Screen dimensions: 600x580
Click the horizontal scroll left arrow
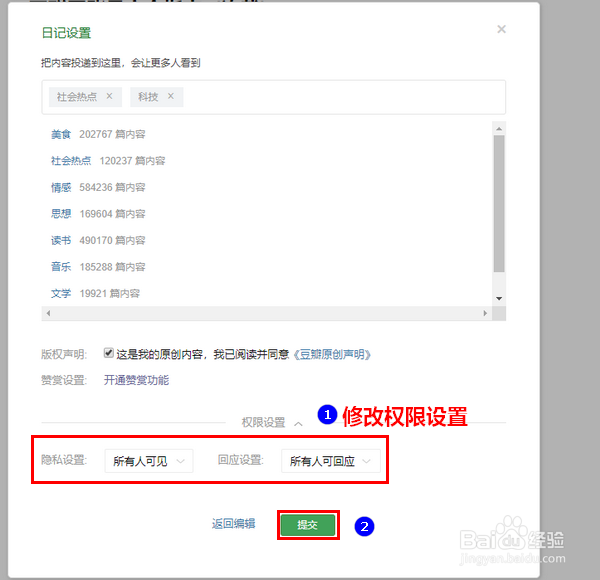[x=48, y=313]
